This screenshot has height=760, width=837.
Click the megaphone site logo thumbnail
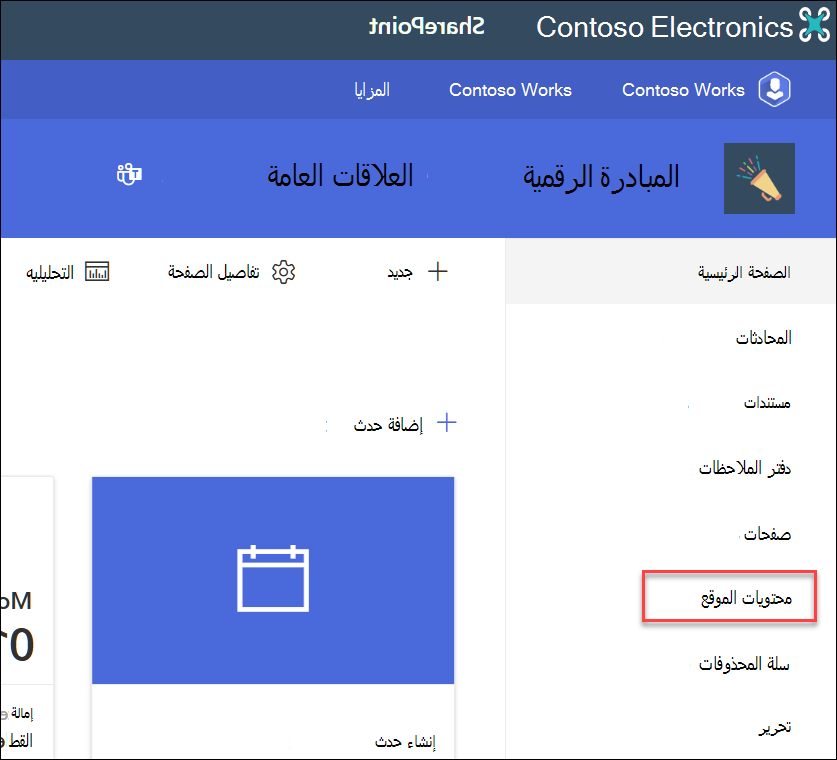coord(759,178)
